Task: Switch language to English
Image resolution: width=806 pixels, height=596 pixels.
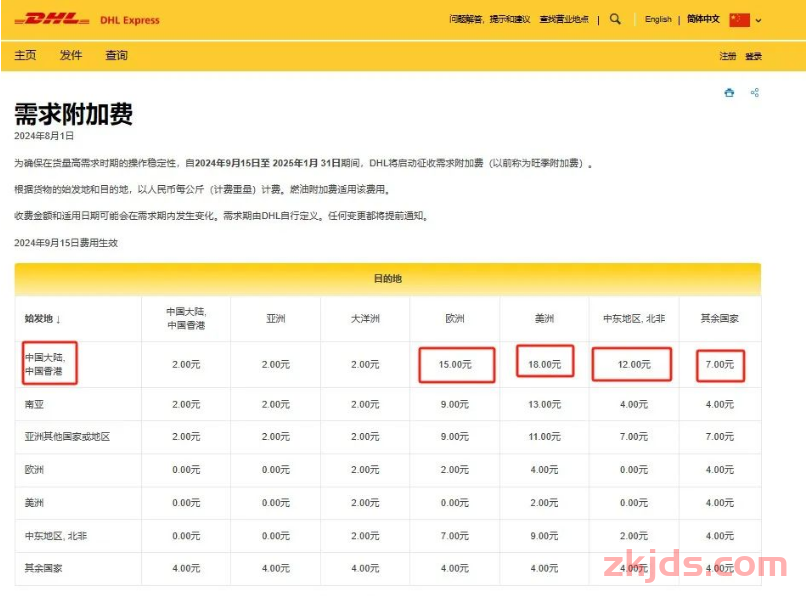Action: [658, 20]
